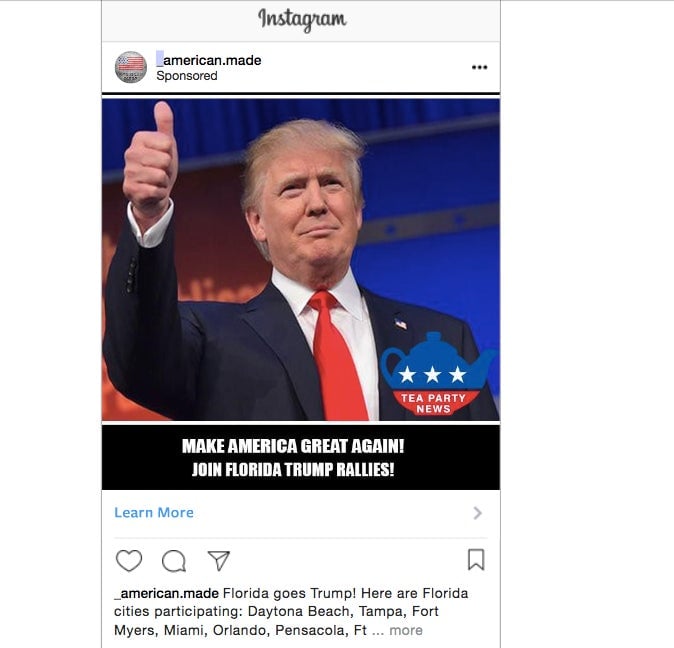Click the _american.made username in header
Screen dimensions: 674x648
(209, 60)
